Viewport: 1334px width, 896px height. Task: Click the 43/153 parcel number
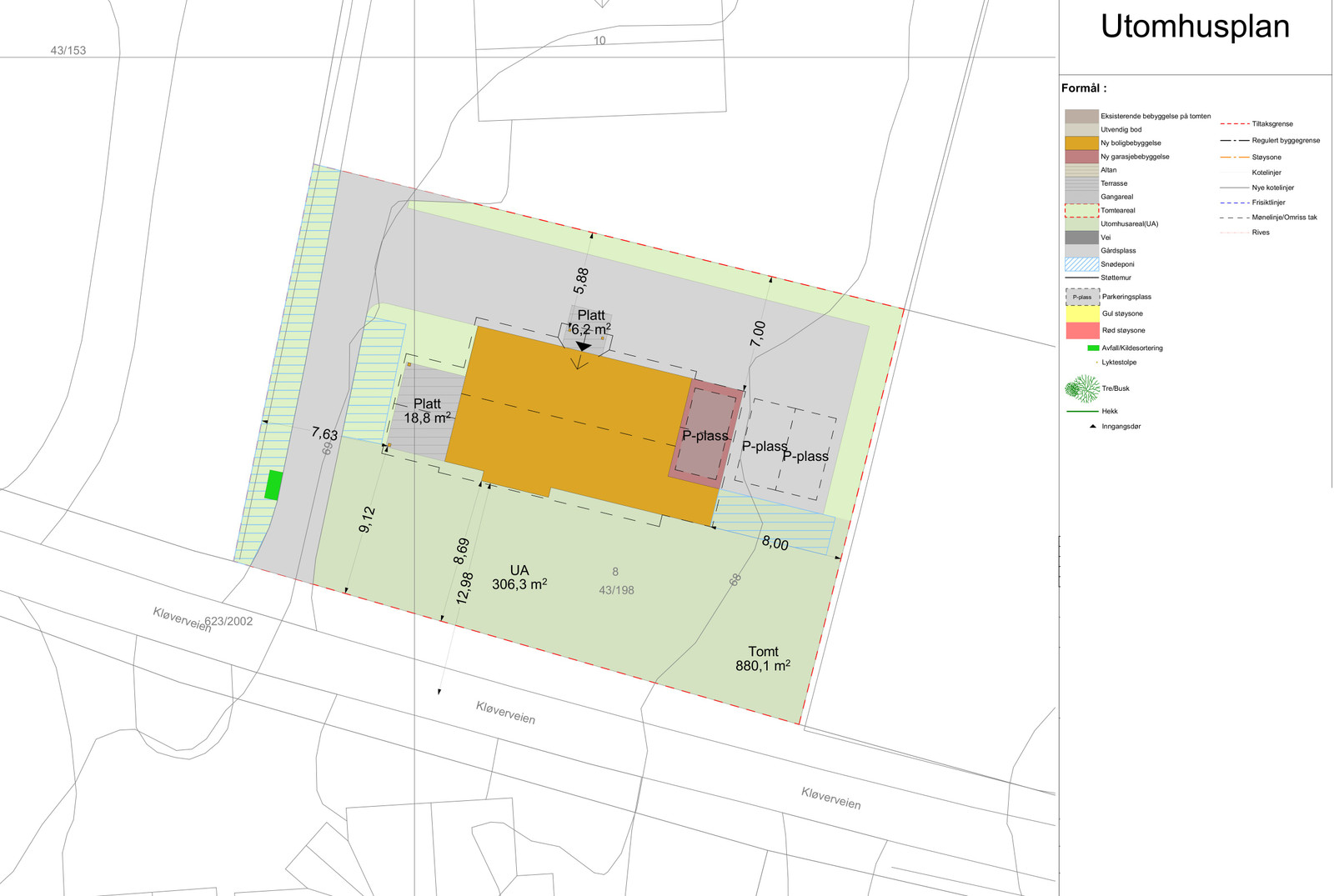[x=68, y=50]
